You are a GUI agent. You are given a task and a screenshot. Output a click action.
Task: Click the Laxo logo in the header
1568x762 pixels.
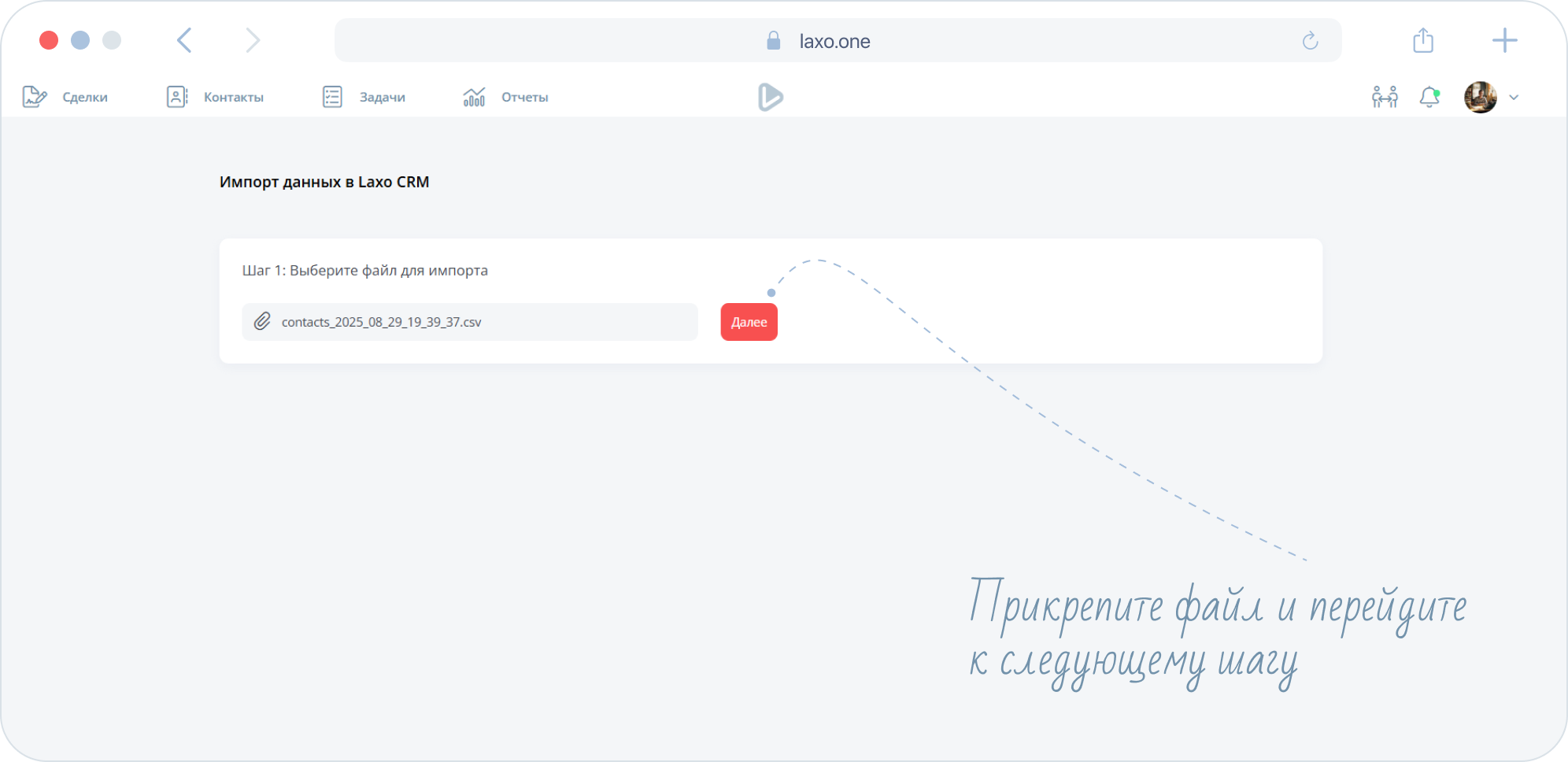tap(770, 97)
